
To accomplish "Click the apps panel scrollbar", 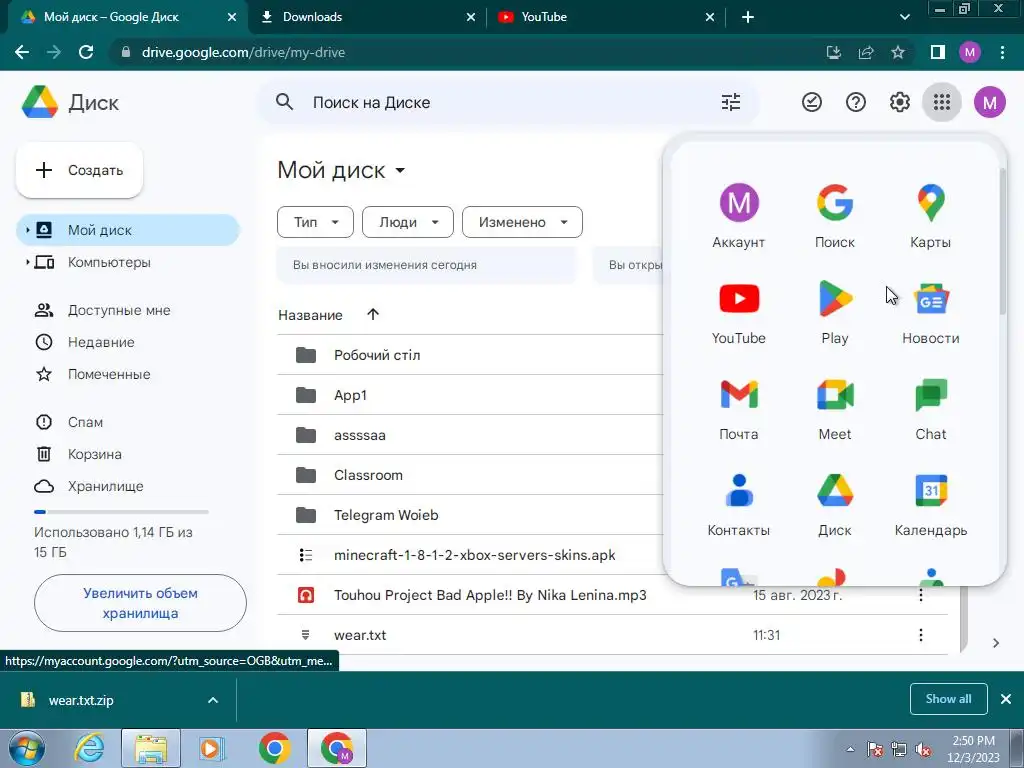I will [1002, 242].
